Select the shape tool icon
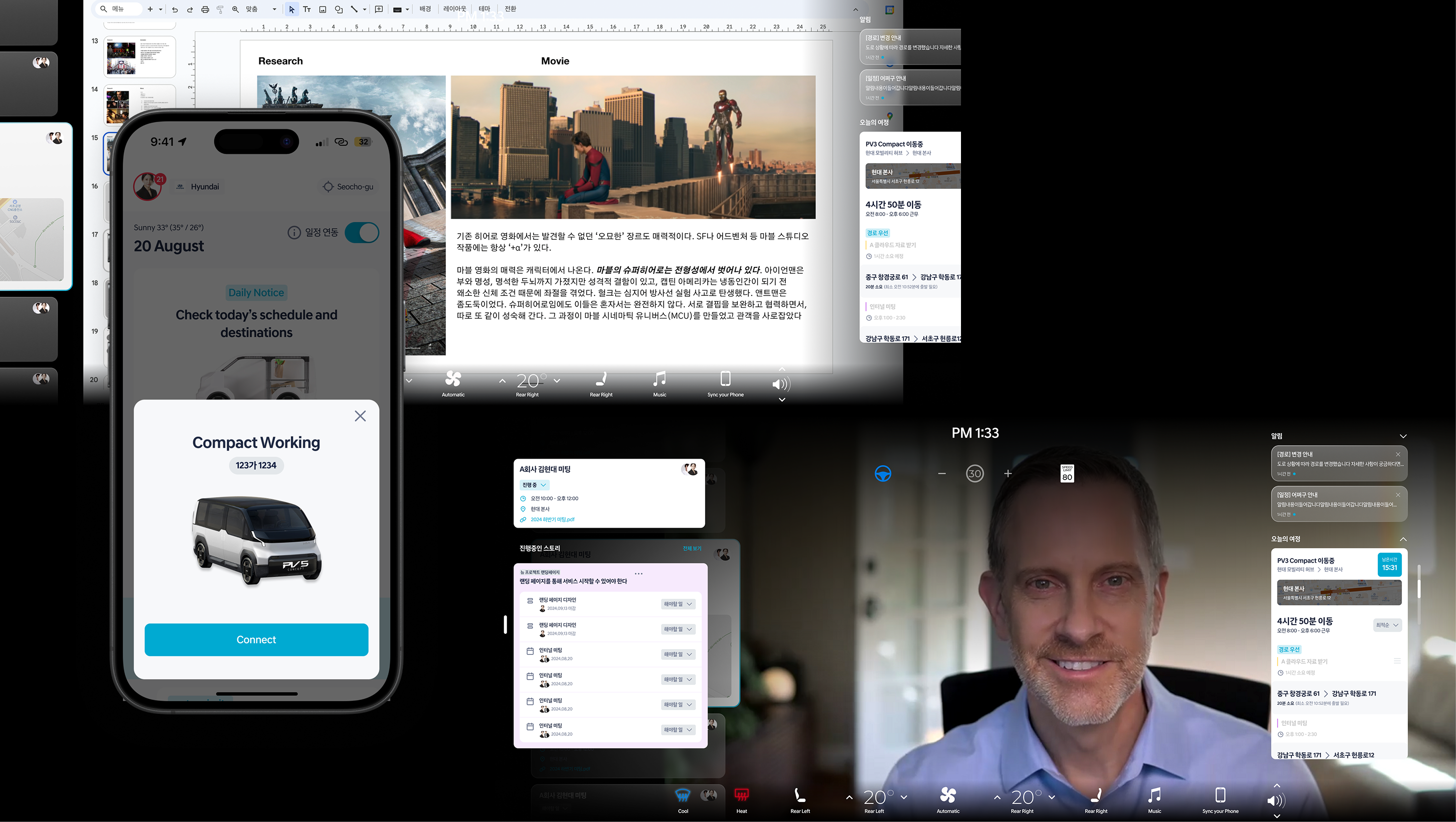 338,10
